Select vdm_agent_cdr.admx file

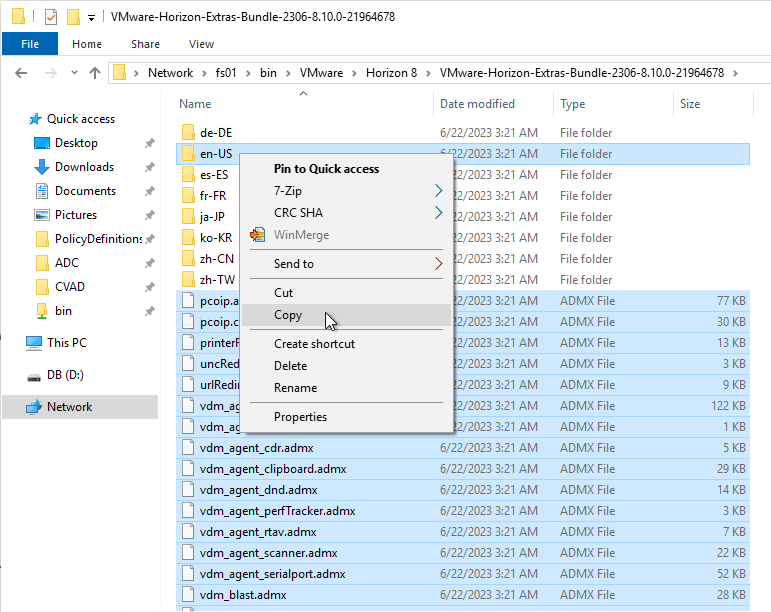463,448
